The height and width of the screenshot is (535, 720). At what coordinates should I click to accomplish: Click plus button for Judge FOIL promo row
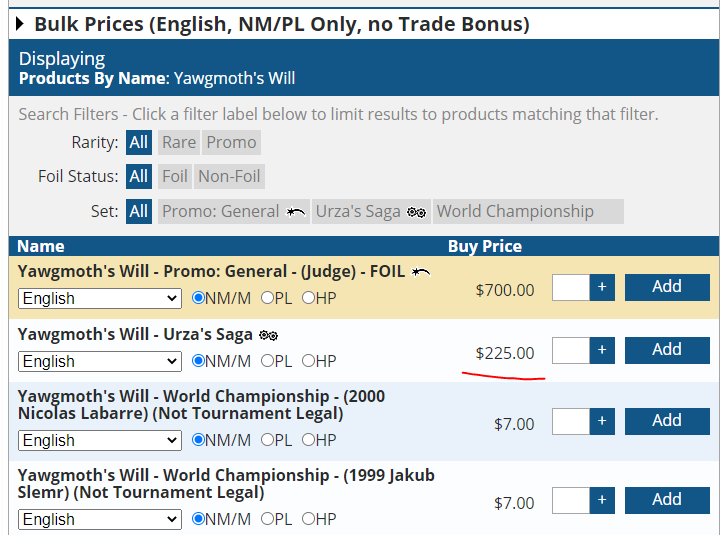(x=601, y=288)
